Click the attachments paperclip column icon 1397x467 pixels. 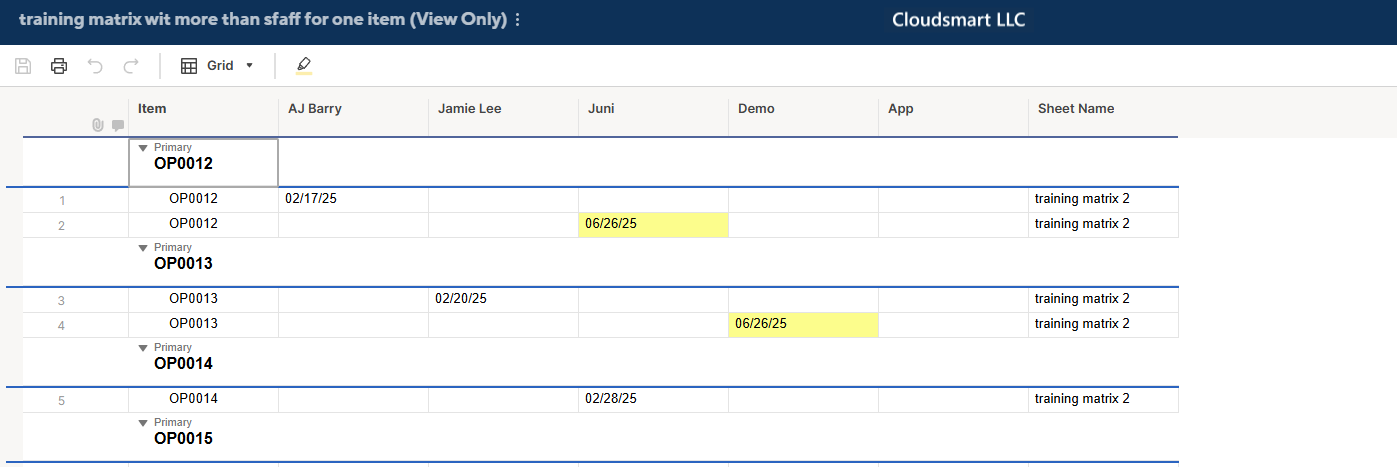97,125
